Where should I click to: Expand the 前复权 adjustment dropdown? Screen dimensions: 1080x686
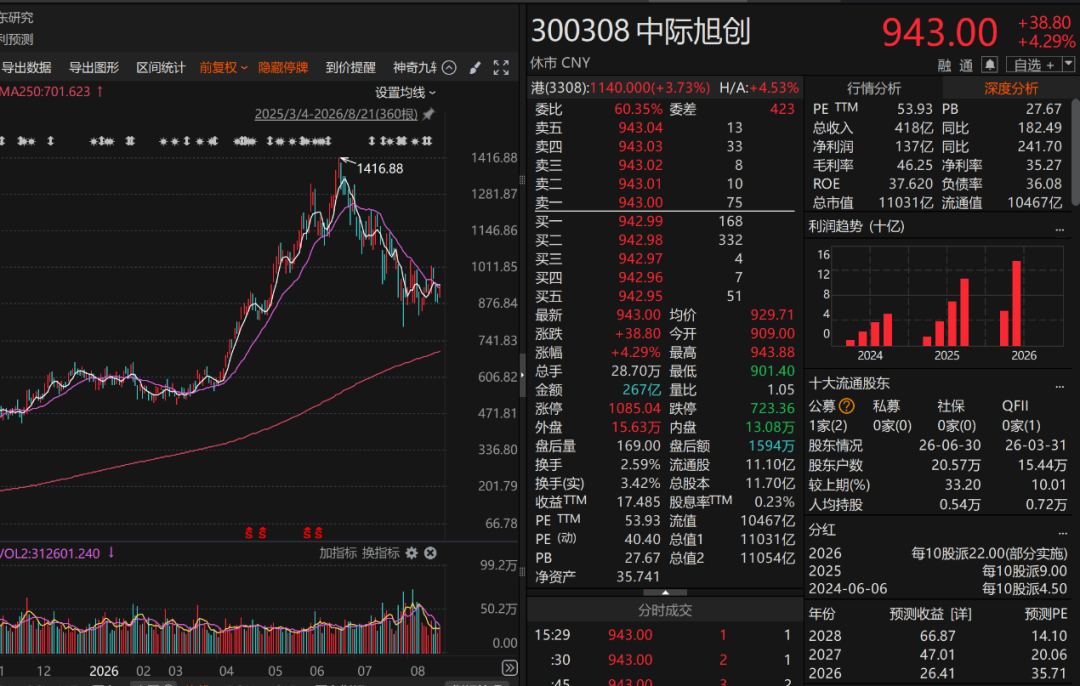point(224,67)
